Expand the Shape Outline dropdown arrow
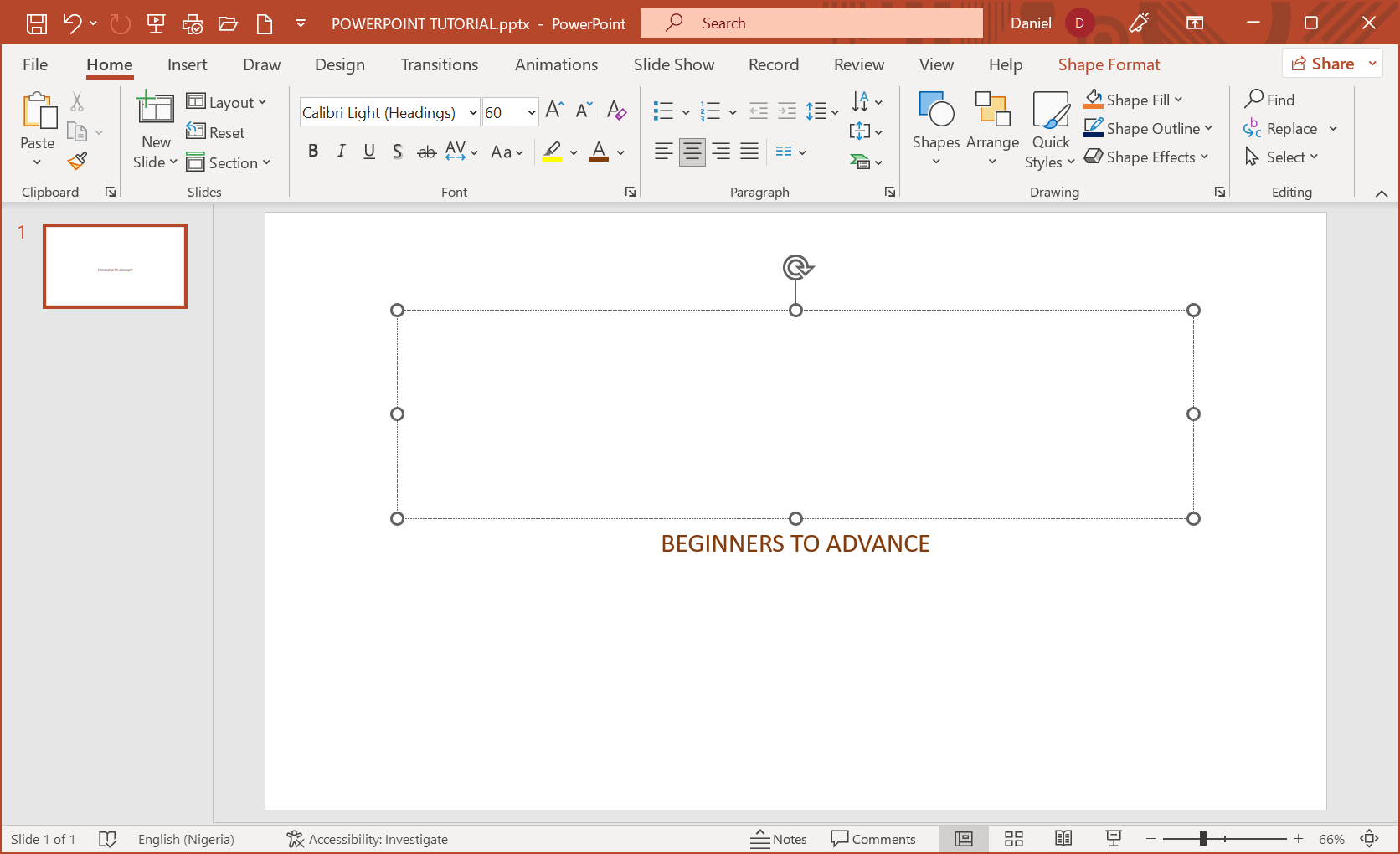This screenshot has width=1400, height=854. 1208,129
